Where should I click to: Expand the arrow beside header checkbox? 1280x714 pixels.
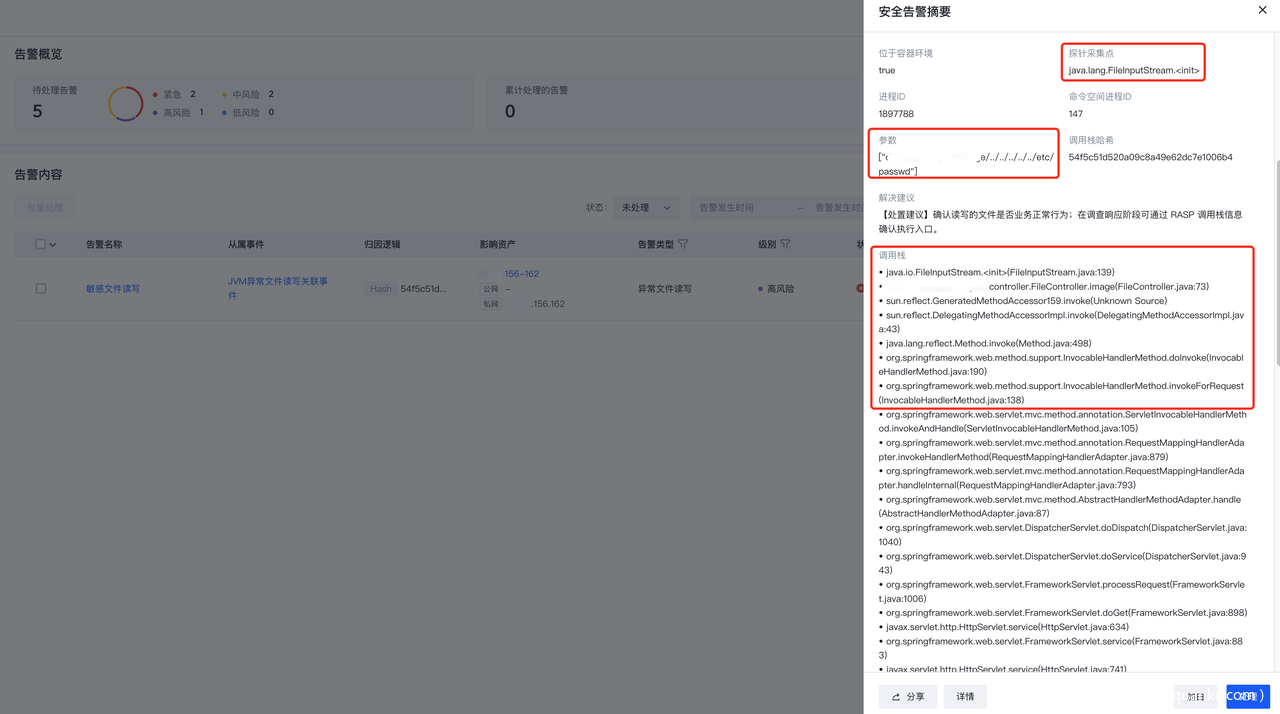pyautogui.click(x=53, y=245)
